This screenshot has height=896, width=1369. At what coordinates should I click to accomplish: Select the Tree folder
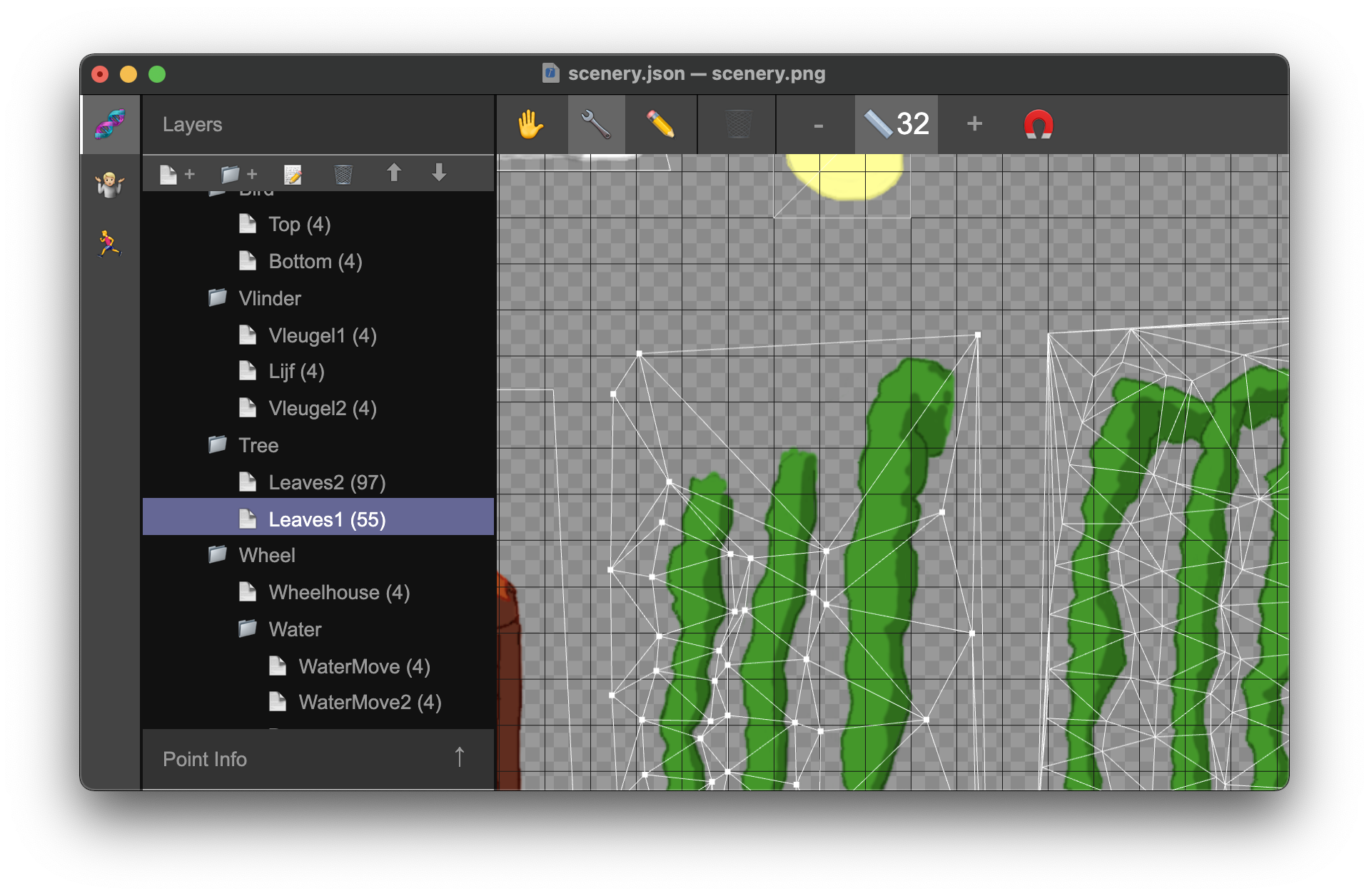[x=318, y=445]
